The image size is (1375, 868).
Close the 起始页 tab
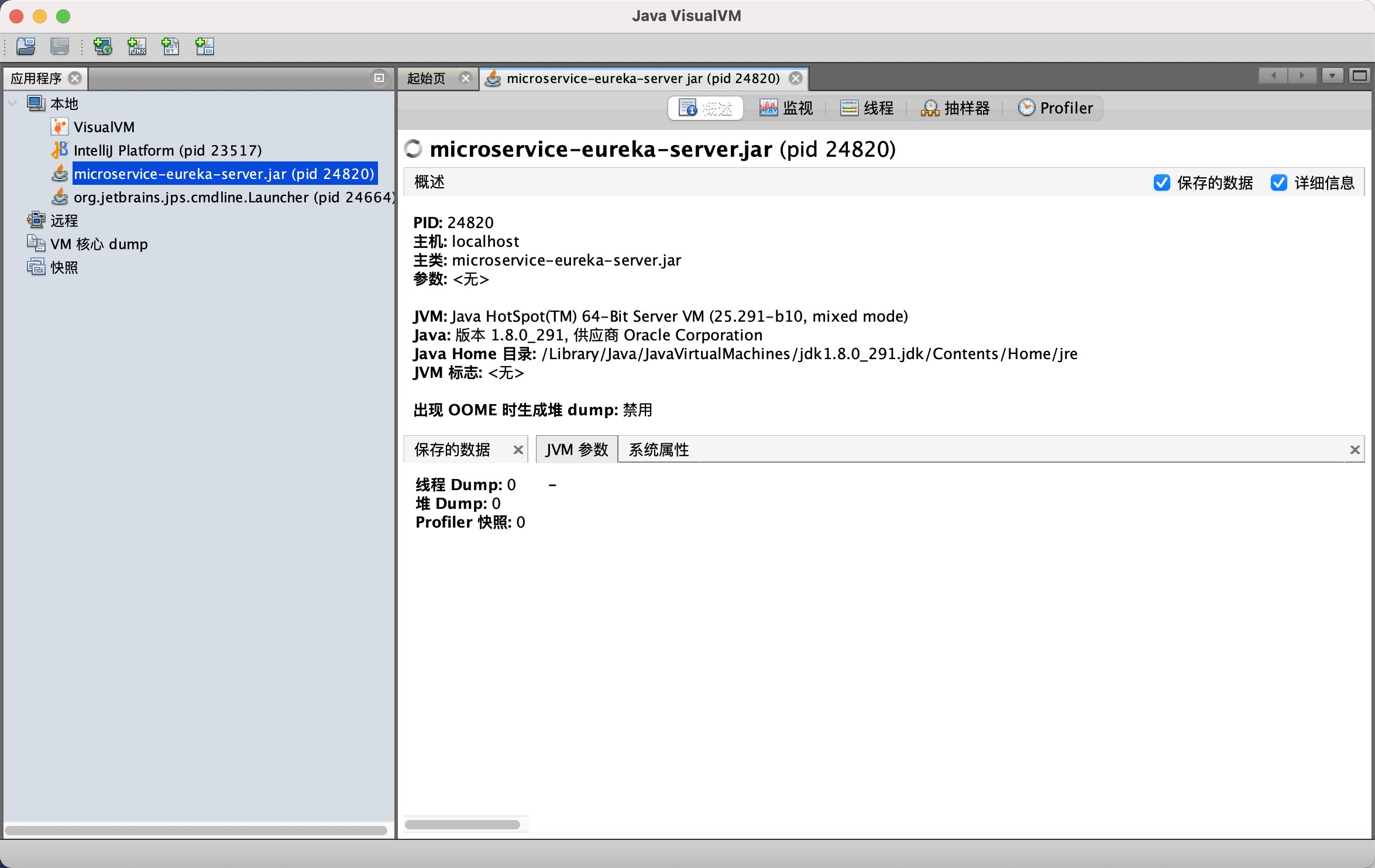click(465, 78)
